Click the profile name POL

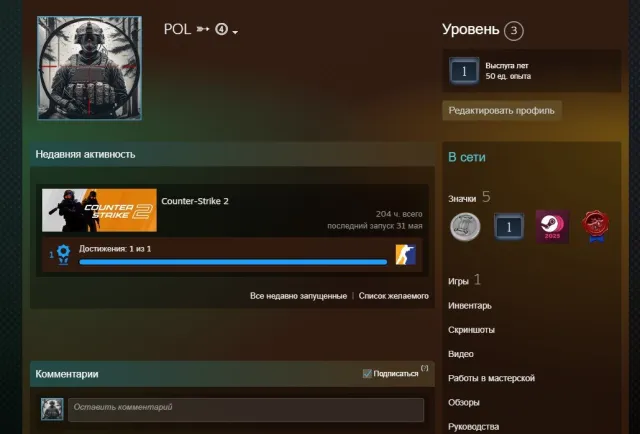177,29
